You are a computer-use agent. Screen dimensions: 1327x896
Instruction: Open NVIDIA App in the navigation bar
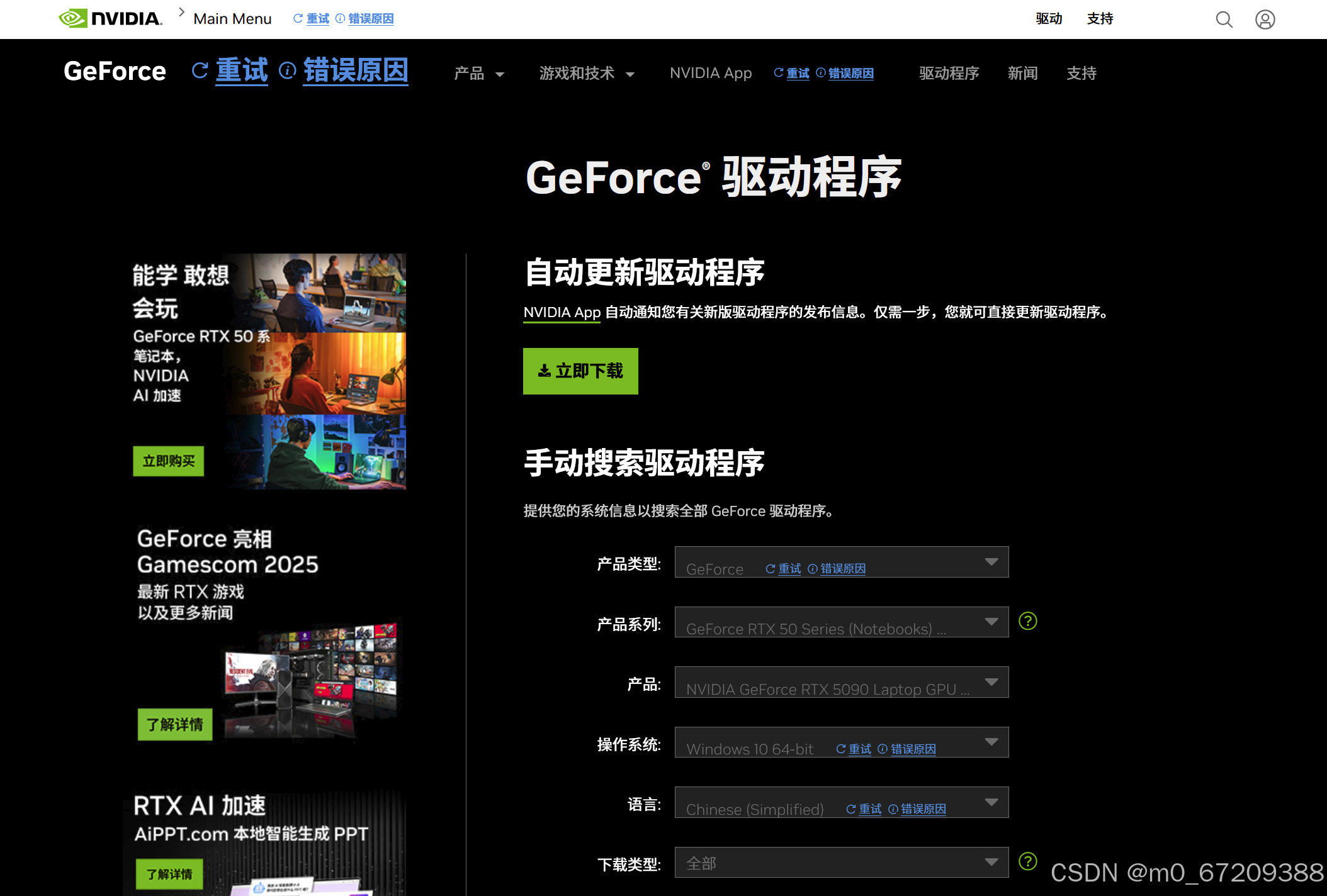click(711, 74)
